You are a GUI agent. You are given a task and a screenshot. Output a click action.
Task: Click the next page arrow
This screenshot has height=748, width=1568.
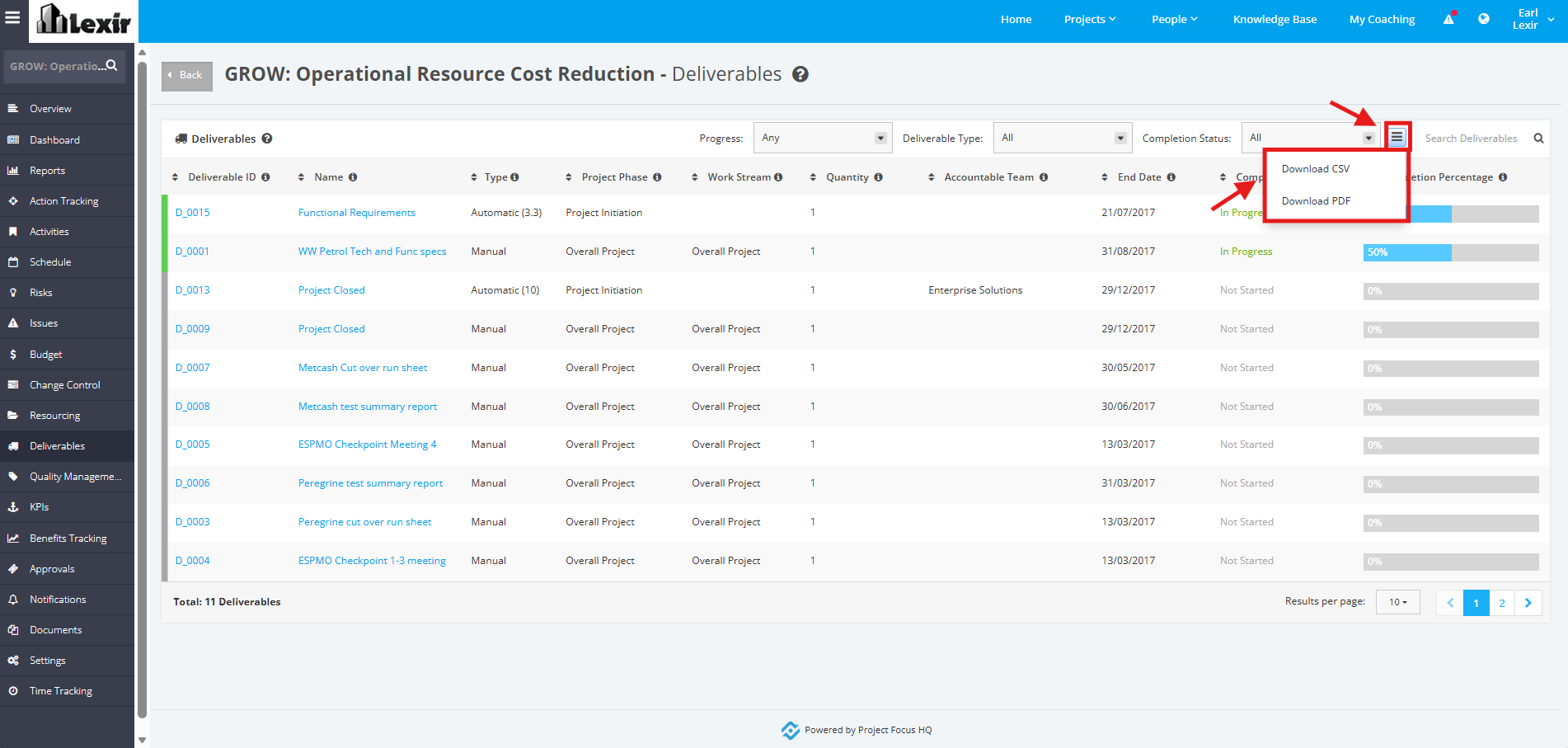tap(1528, 603)
